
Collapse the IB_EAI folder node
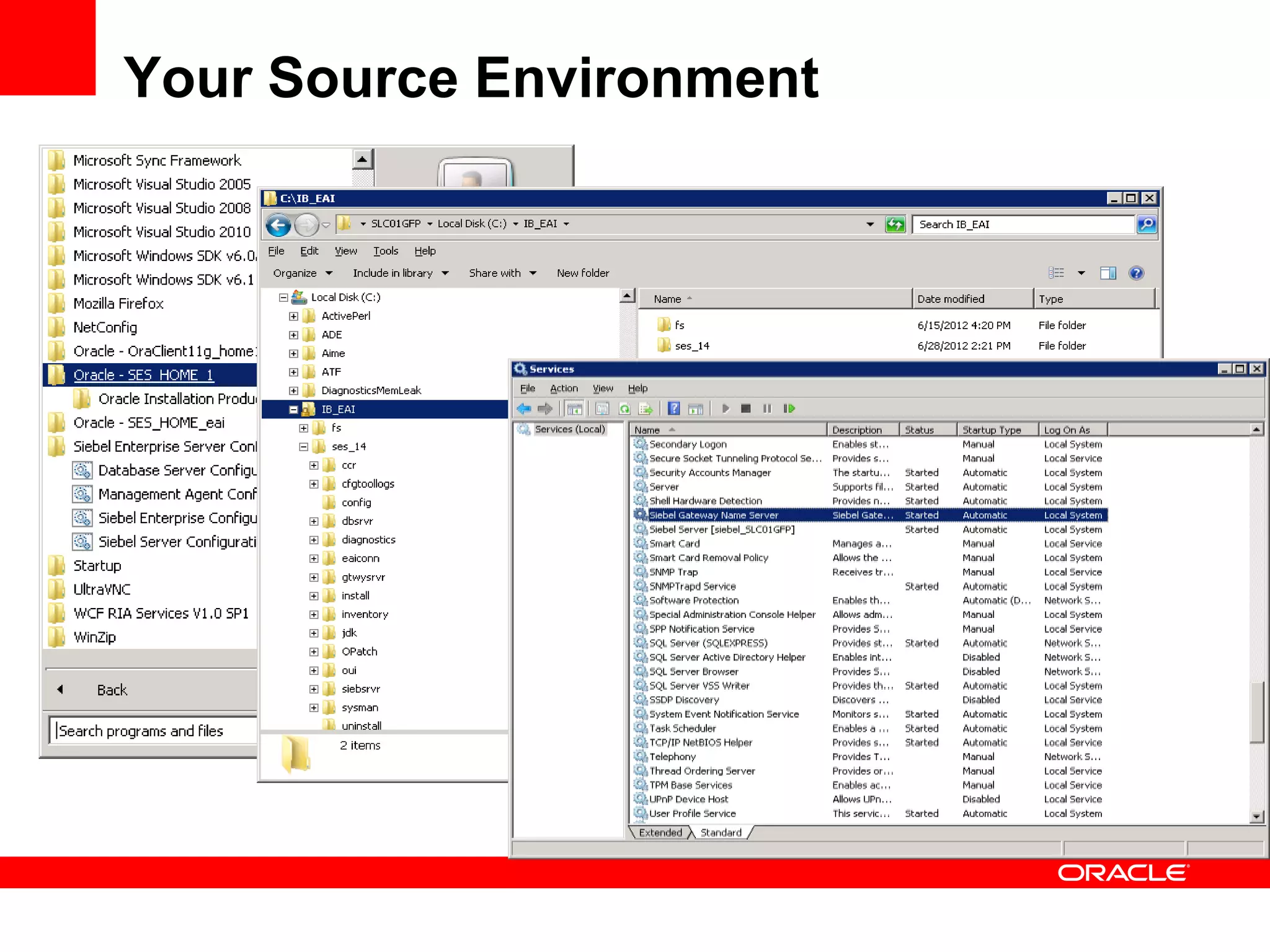coord(293,410)
